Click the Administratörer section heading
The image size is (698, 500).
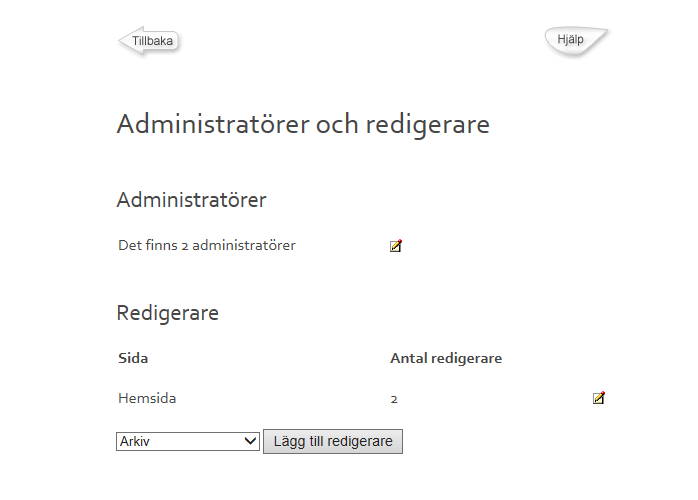click(x=191, y=199)
